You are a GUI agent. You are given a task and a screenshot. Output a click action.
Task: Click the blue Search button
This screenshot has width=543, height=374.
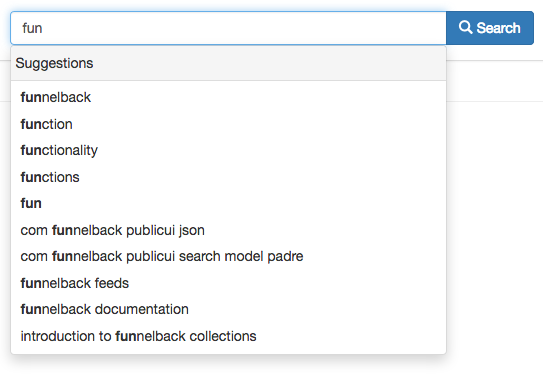point(490,28)
